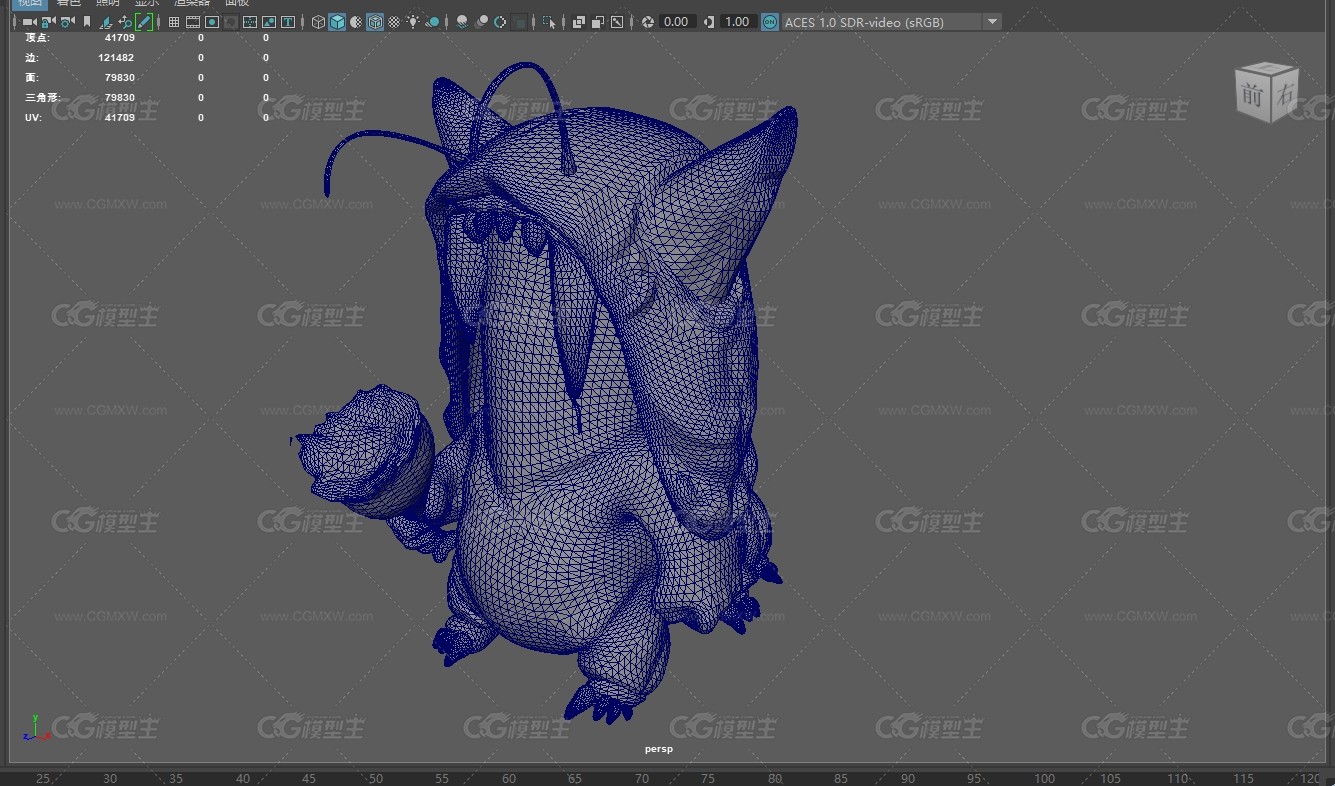Toggle Use Default Material icon
The image size is (1335, 786).
point(356,21)
